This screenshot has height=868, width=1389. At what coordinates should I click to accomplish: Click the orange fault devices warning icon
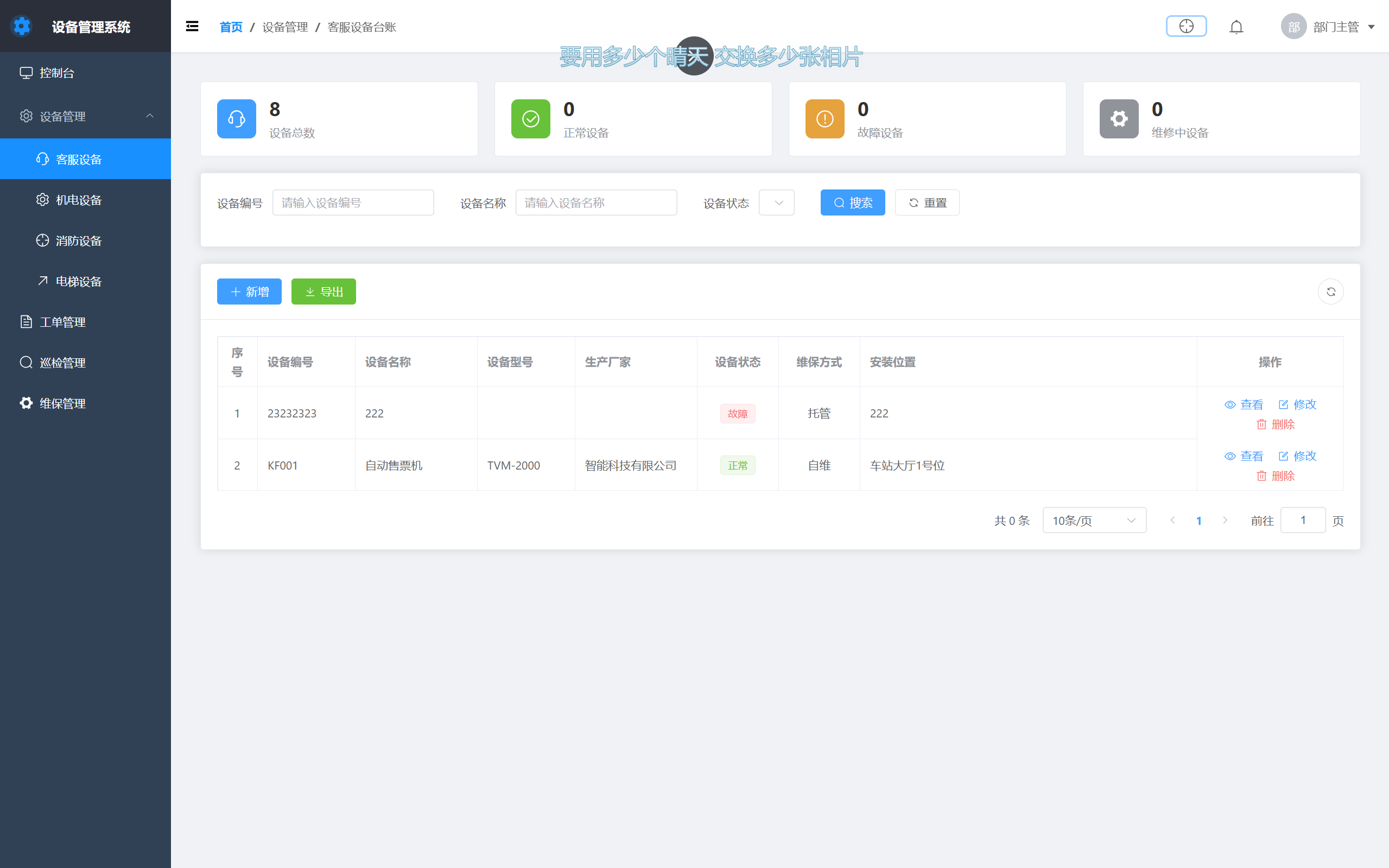tap(825, 119)
